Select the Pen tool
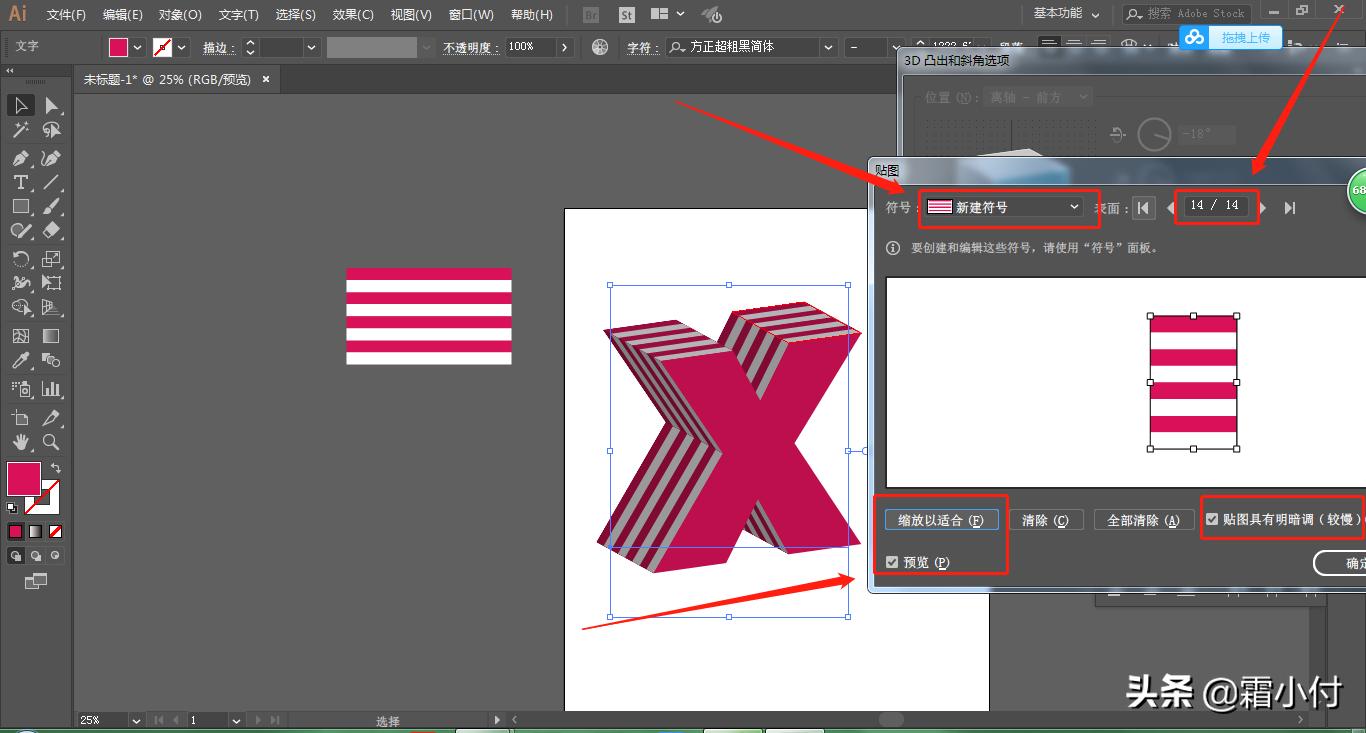 (21, 157)
